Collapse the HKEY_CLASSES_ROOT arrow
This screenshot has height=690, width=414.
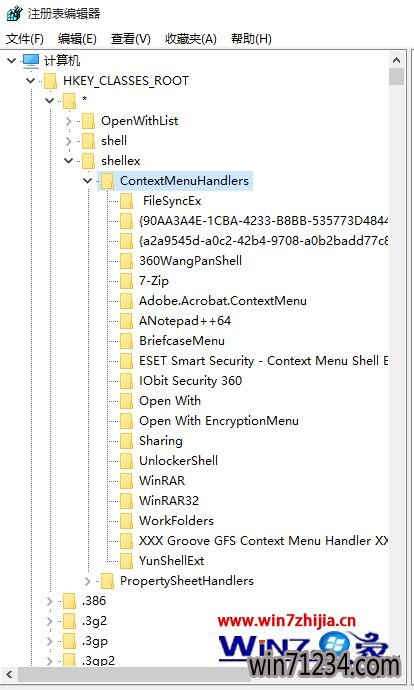click(x=31, y=81)
